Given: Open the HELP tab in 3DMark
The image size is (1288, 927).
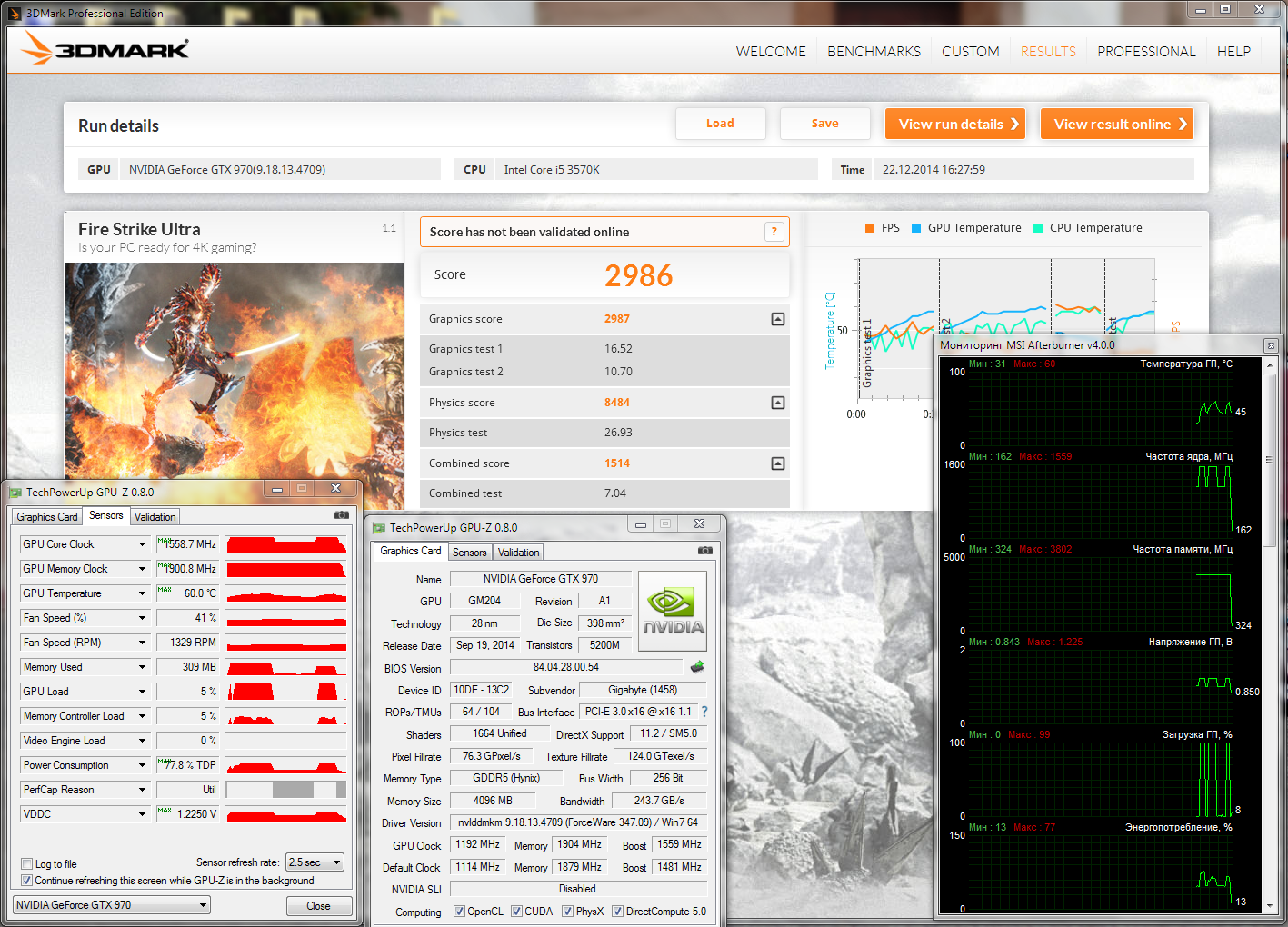Looking at the screenshot, I should tap(1233, 52).
